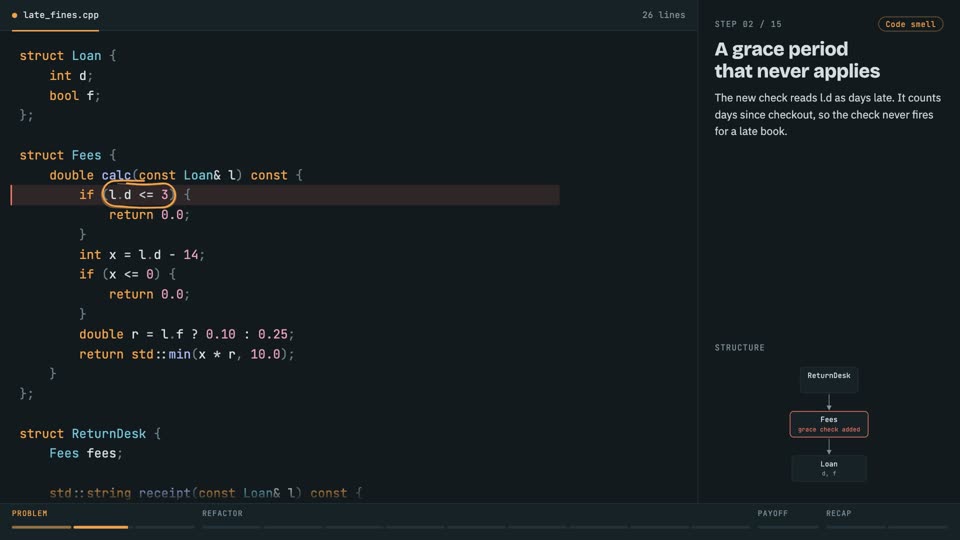Click the STEP 02 / 15 indicator
The width and height of the screenshot is (960, 540).
pos(748,24)
